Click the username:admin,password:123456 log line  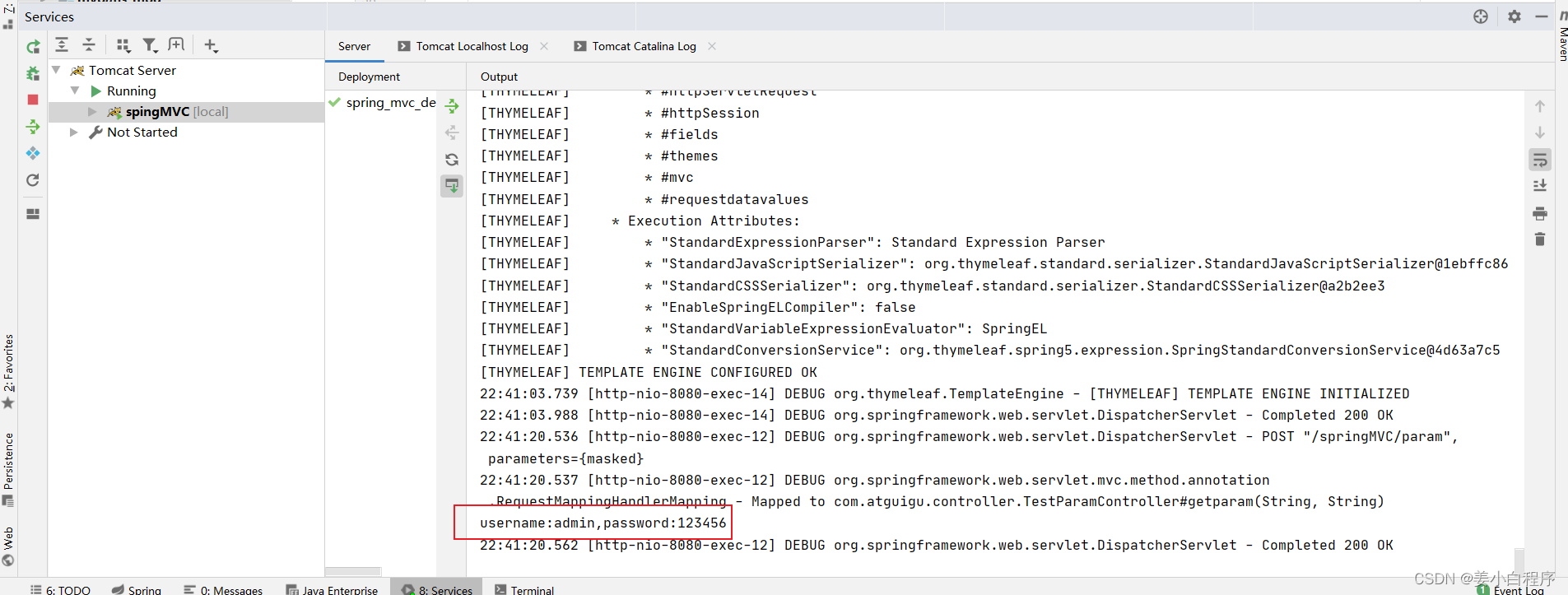(603, 523)
